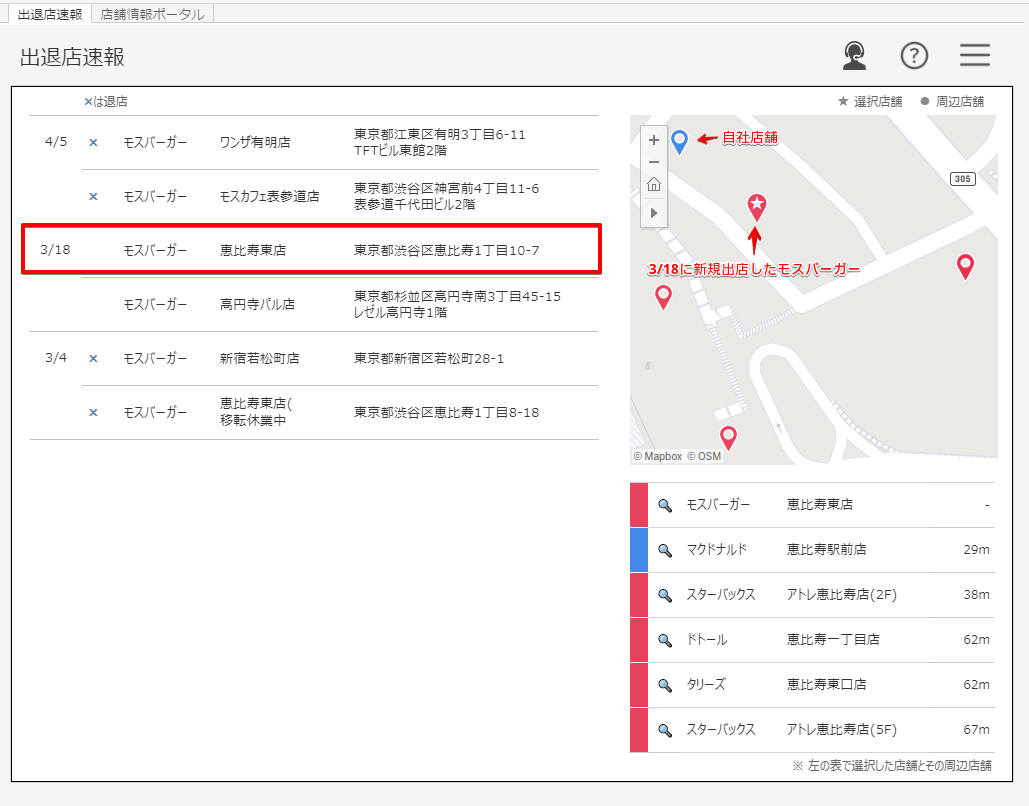This screenshot has height=806, width=1029.
Task: Click address 東京都渋谷区恵比寿1丁目10-7
Action: point(446,250)
